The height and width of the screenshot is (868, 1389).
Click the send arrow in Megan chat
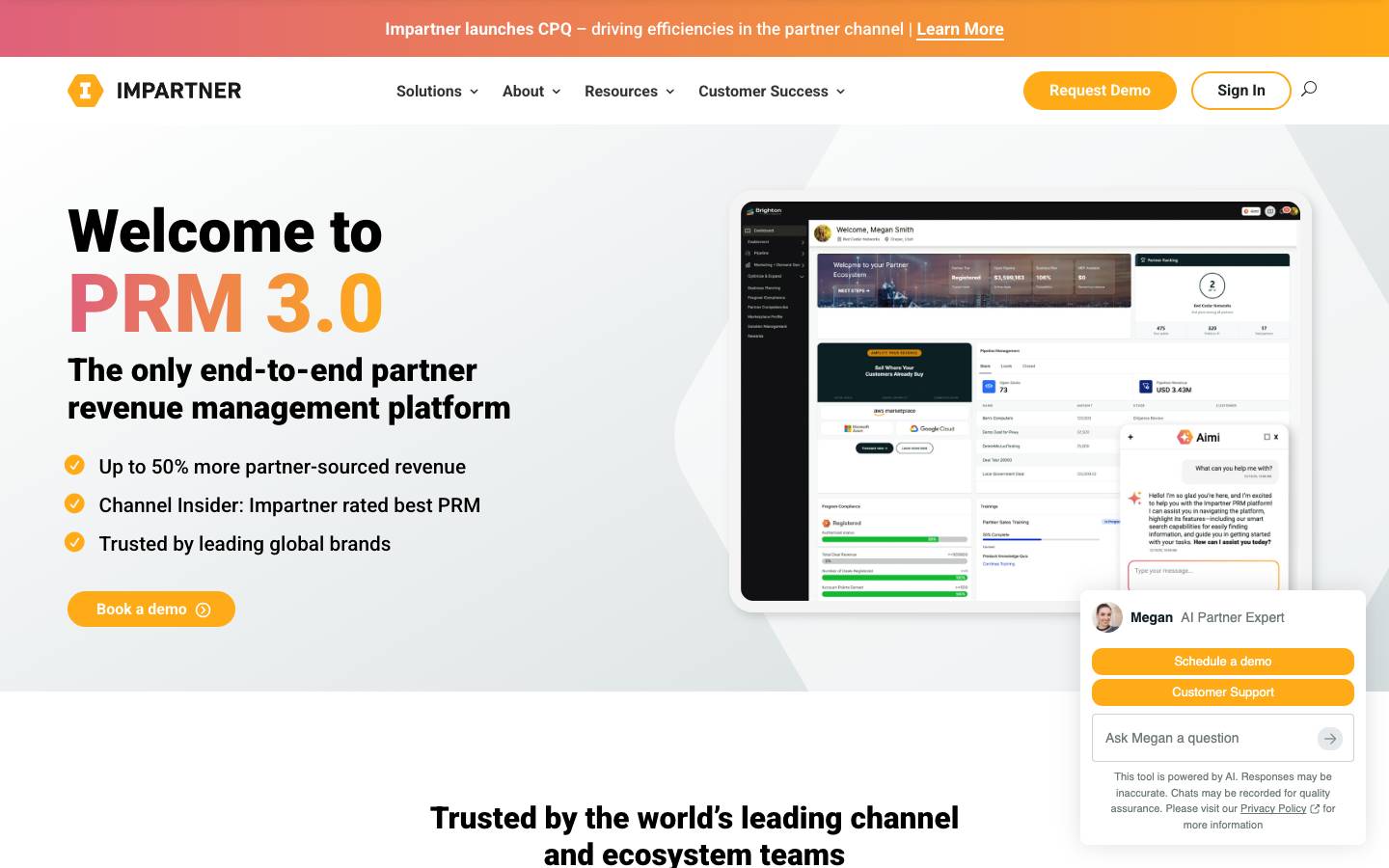[x=1330, y=739]
